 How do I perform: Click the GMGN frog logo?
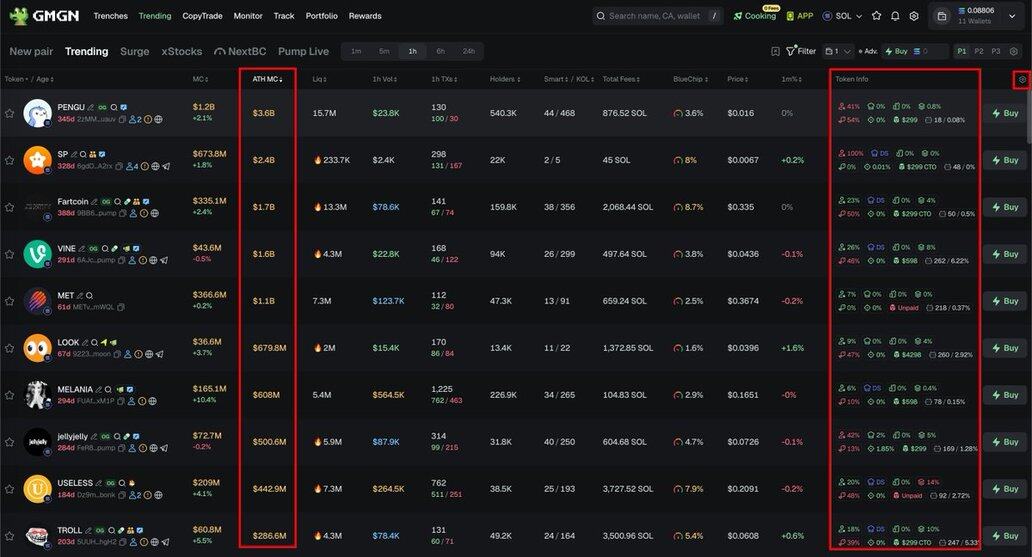pyautogui.click(x=17, y=16)
